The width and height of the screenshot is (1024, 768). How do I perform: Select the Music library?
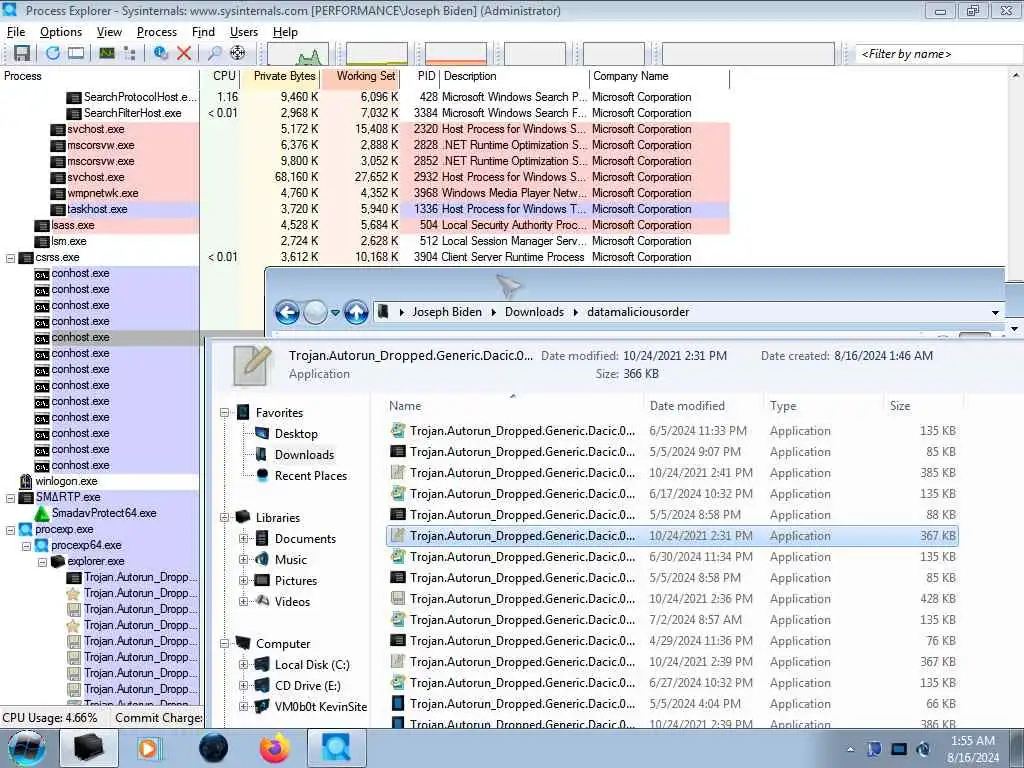click(290, 560)
